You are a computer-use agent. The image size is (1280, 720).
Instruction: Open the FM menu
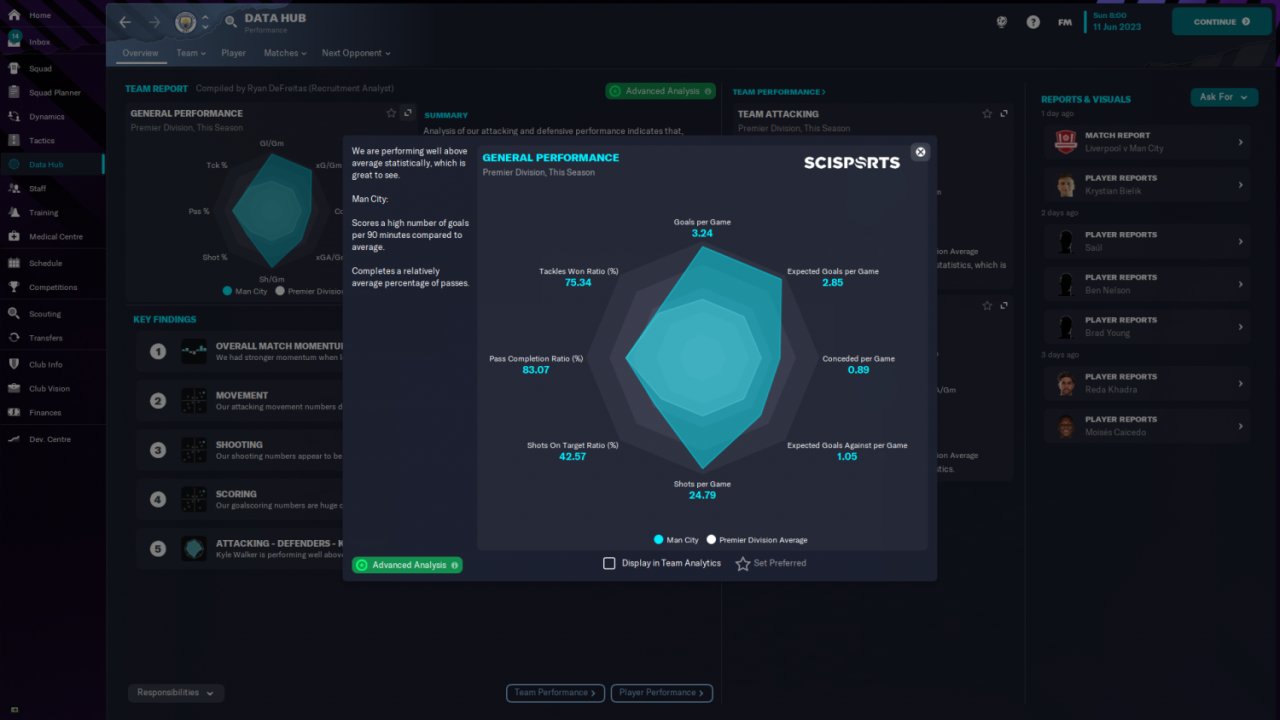click(1065, 22)
